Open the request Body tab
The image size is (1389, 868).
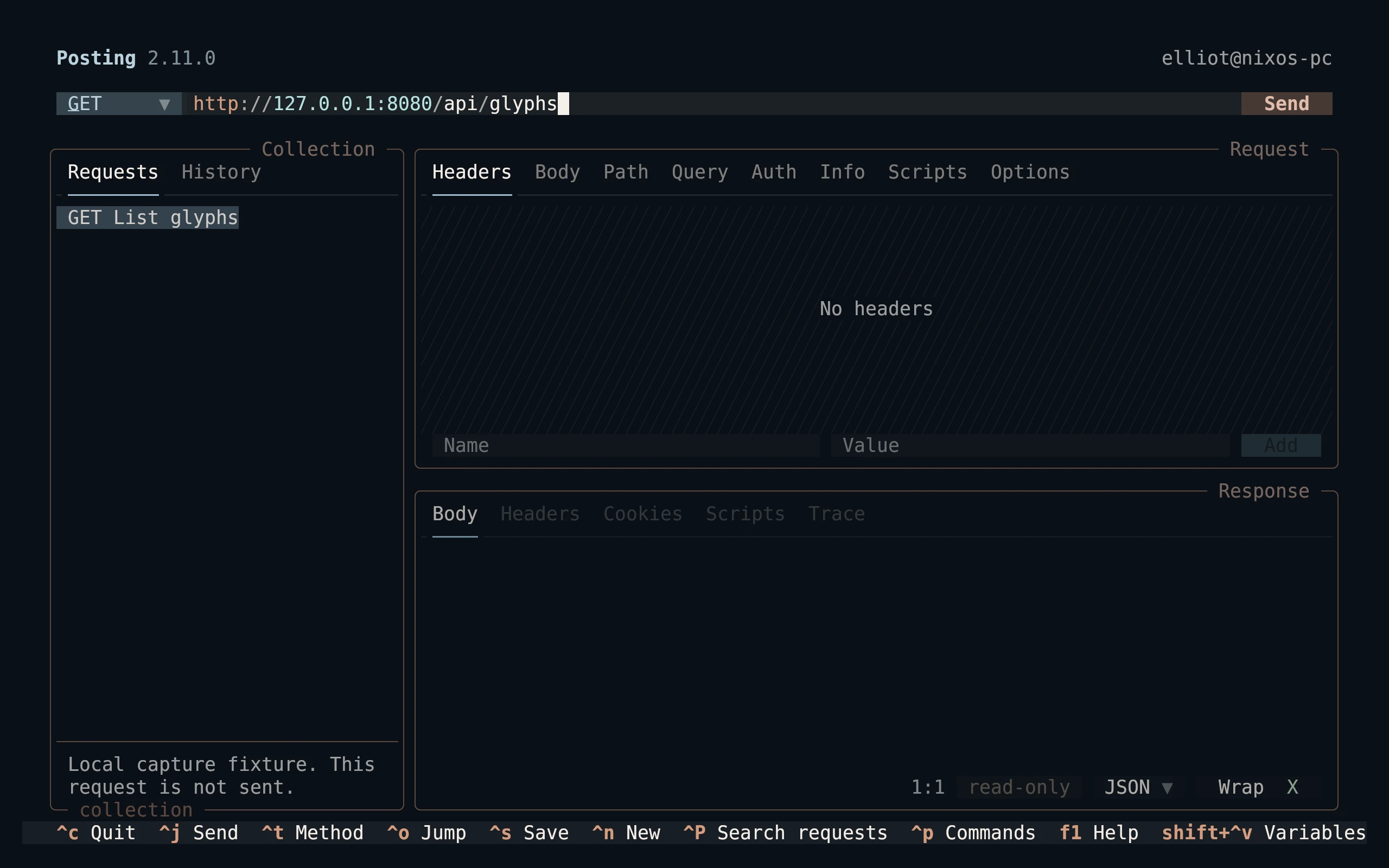tap(557, 172)
